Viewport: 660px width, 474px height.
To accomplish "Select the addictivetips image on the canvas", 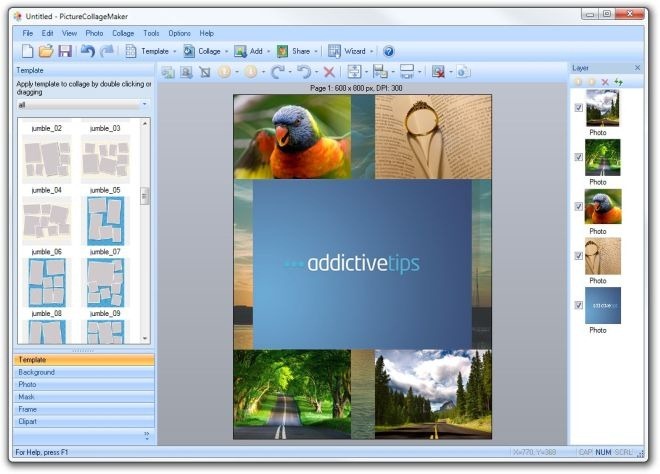I will pos(362,264).
